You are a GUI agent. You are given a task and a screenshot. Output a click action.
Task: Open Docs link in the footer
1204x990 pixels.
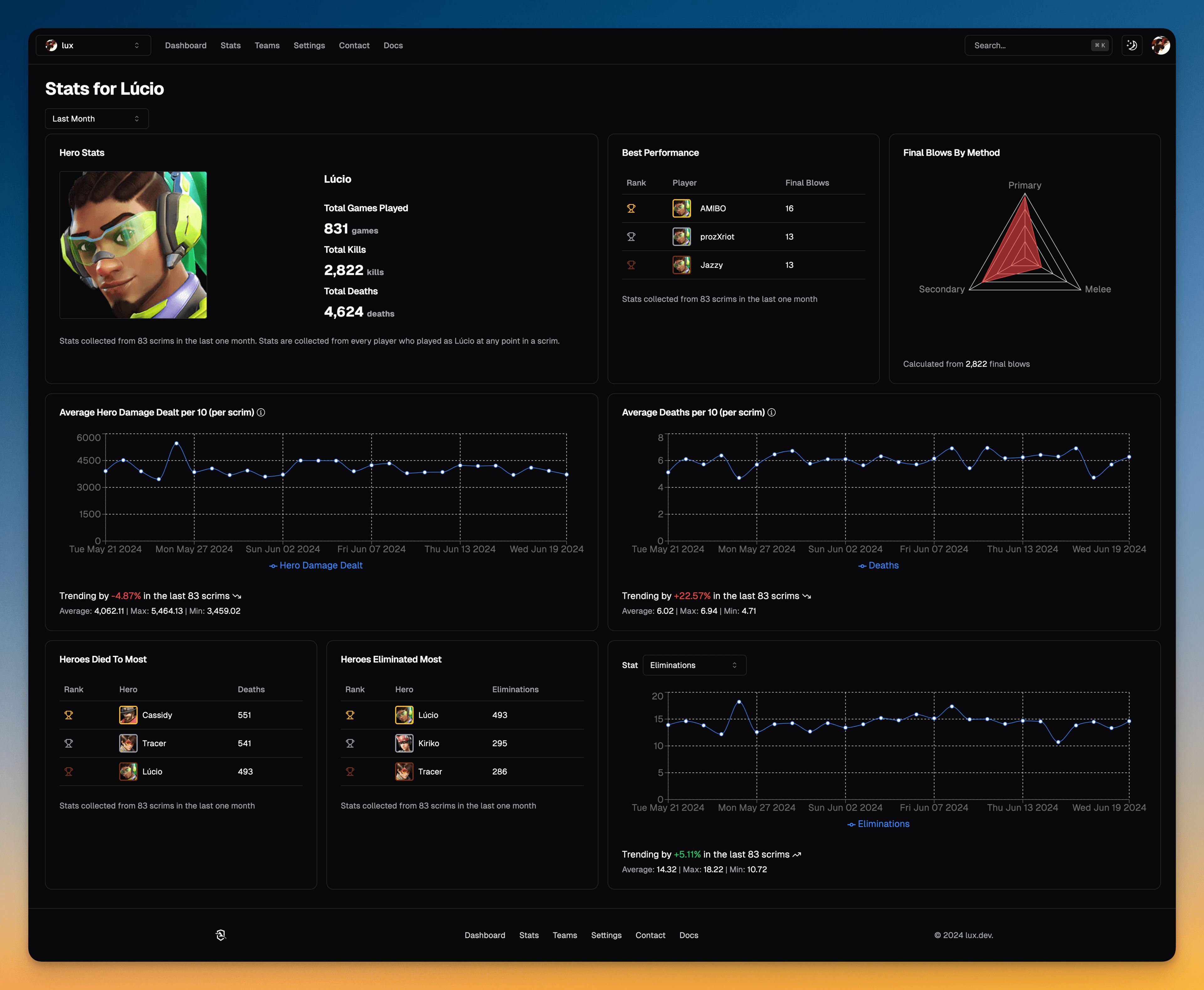689,935
